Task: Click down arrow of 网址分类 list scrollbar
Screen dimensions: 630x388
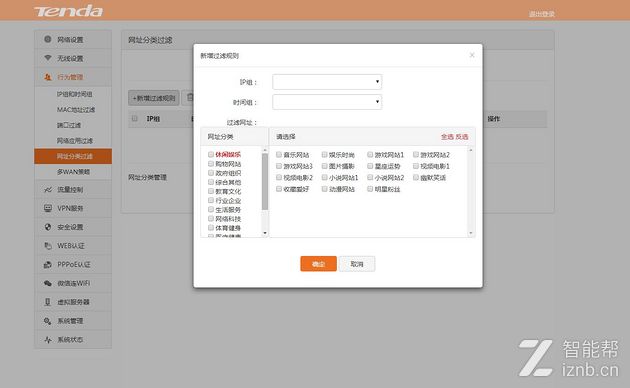Action: click(x=265, y=233)
